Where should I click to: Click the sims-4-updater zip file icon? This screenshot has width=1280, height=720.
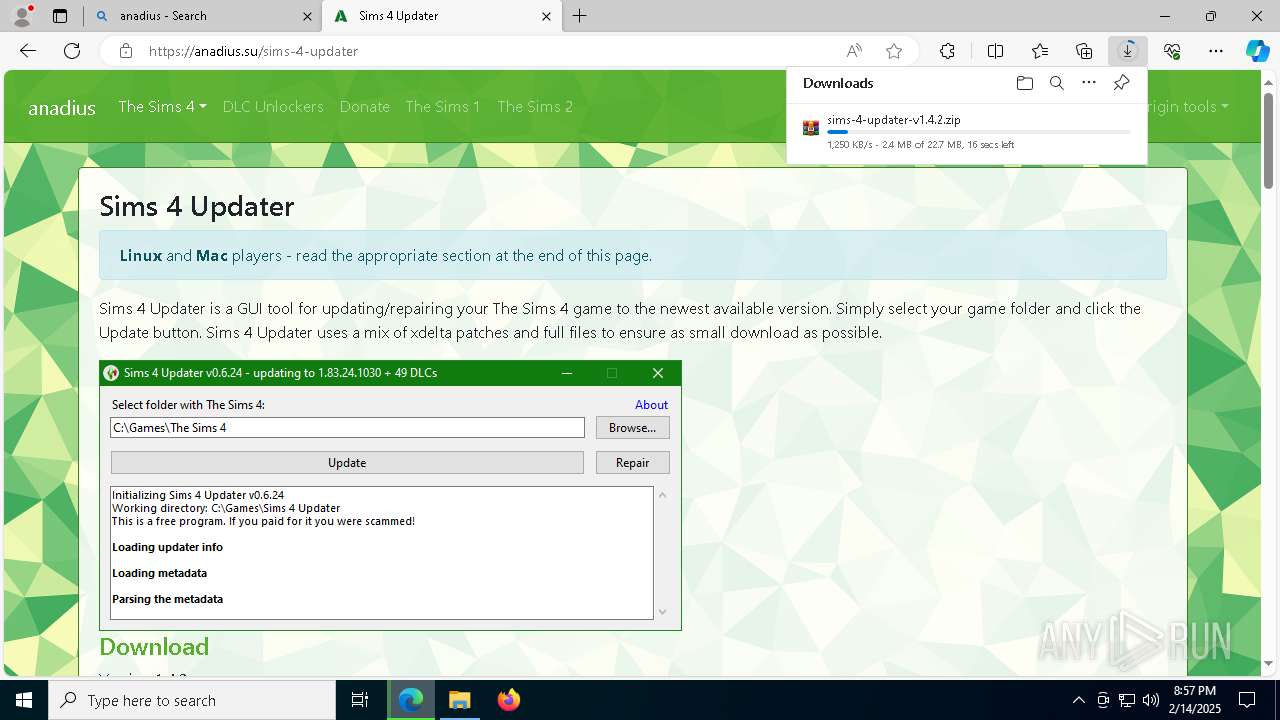[811, 128]
